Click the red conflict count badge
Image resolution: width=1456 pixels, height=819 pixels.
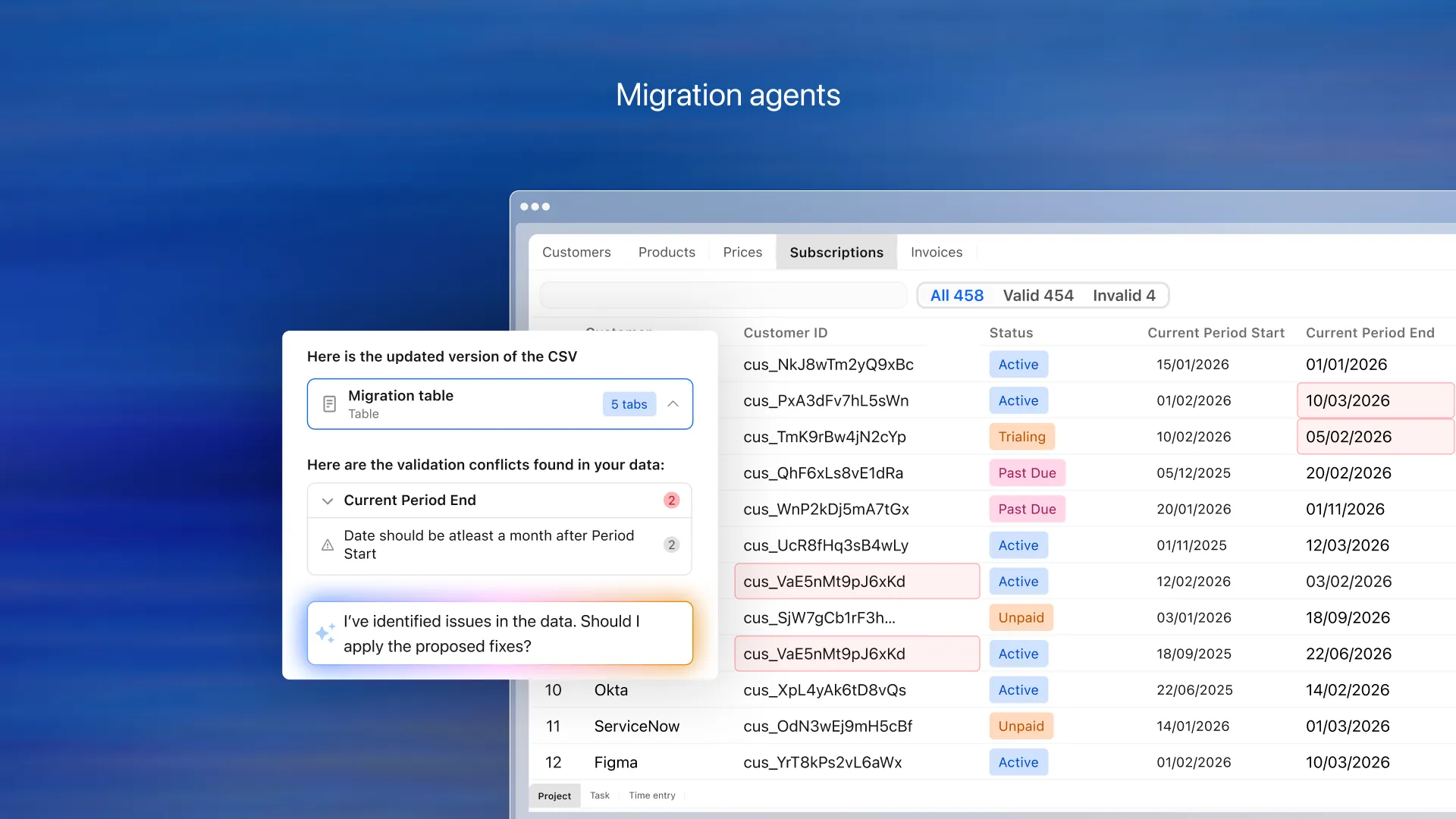671,500
